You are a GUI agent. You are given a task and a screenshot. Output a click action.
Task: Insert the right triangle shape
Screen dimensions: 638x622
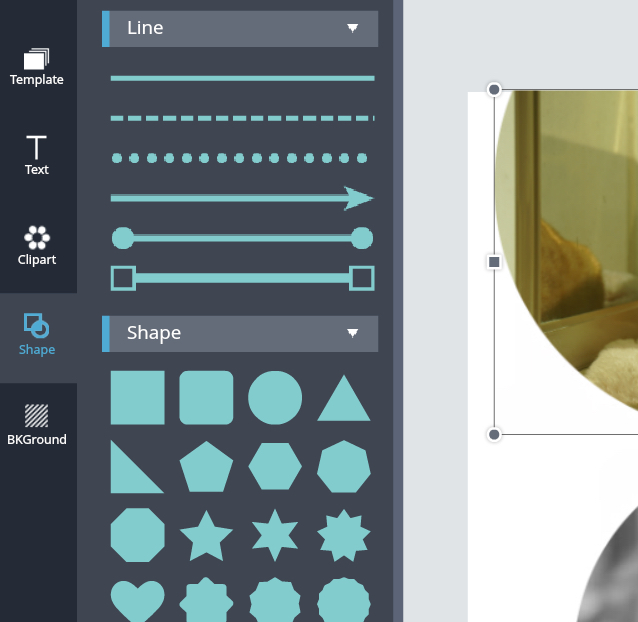pos(137,467)
